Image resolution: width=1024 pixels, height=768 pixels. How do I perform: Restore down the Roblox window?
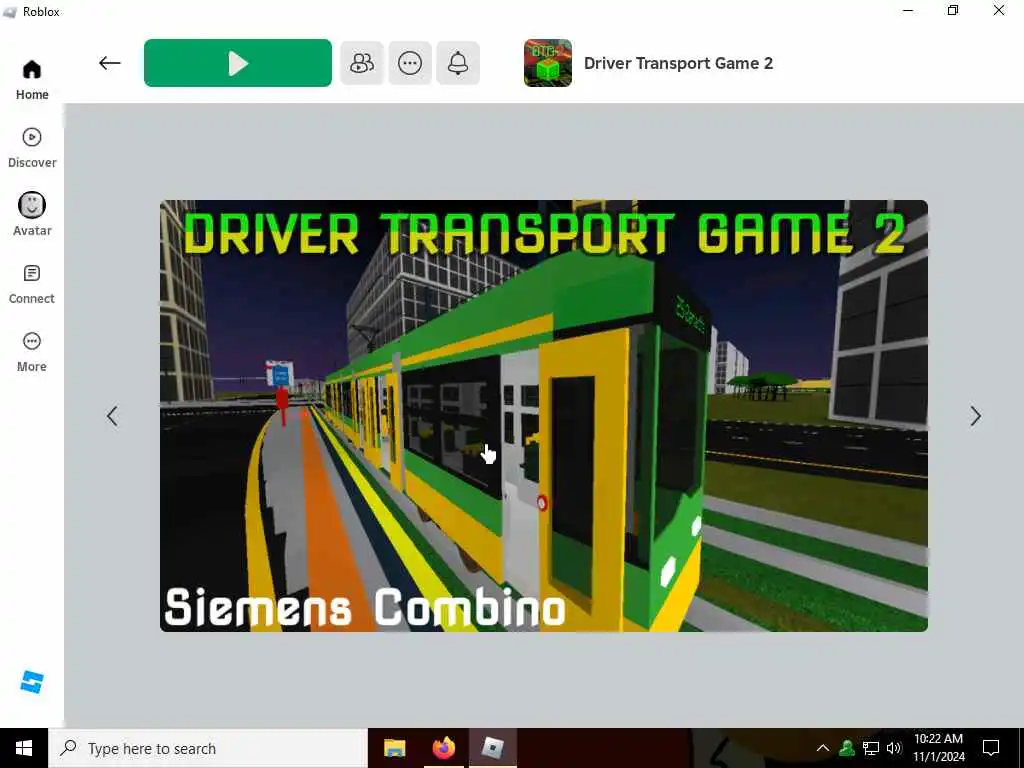(x=953, y=10)
